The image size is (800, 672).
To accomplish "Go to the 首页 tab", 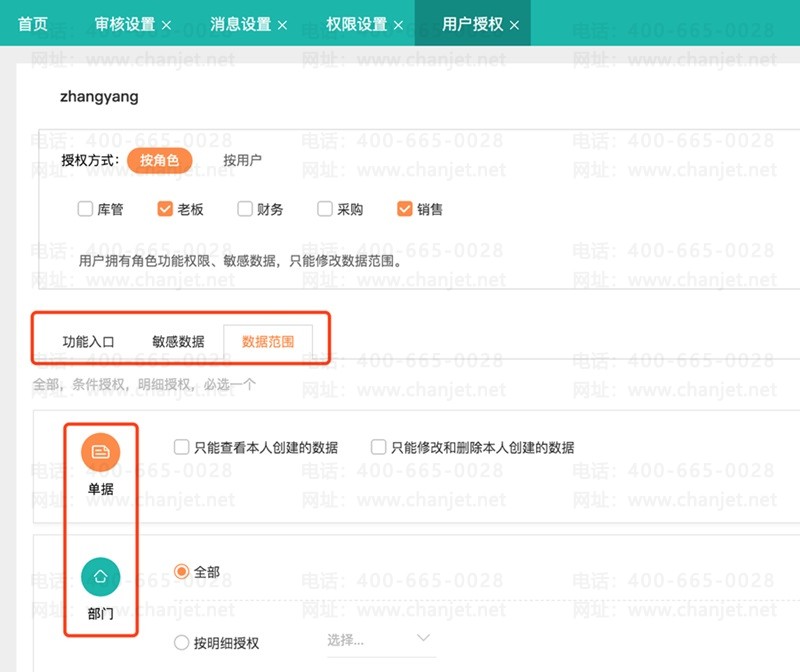I will tap(33, 24).
